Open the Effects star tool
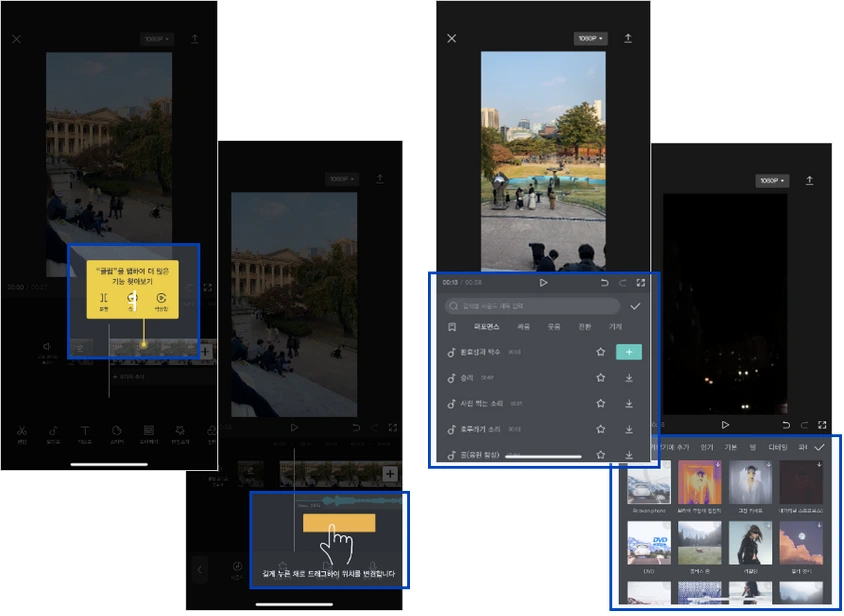Image resolution: width=844 pixels, height=616 pixels. (x=180, y=434)
